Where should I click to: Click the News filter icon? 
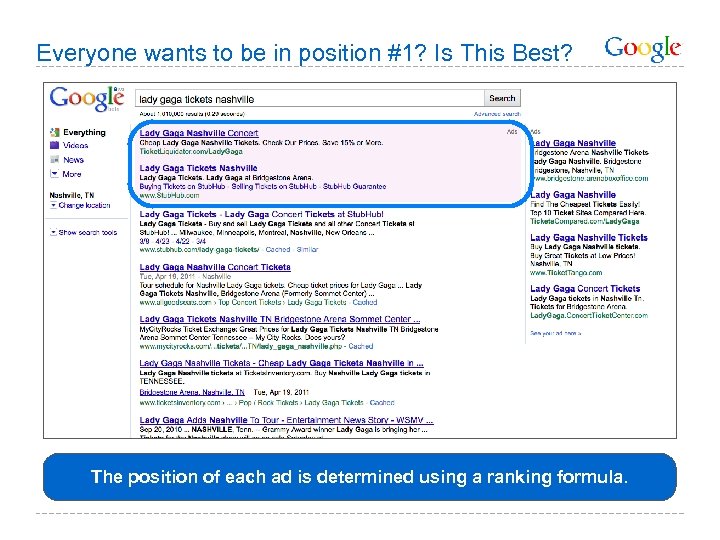pos(55,160)
